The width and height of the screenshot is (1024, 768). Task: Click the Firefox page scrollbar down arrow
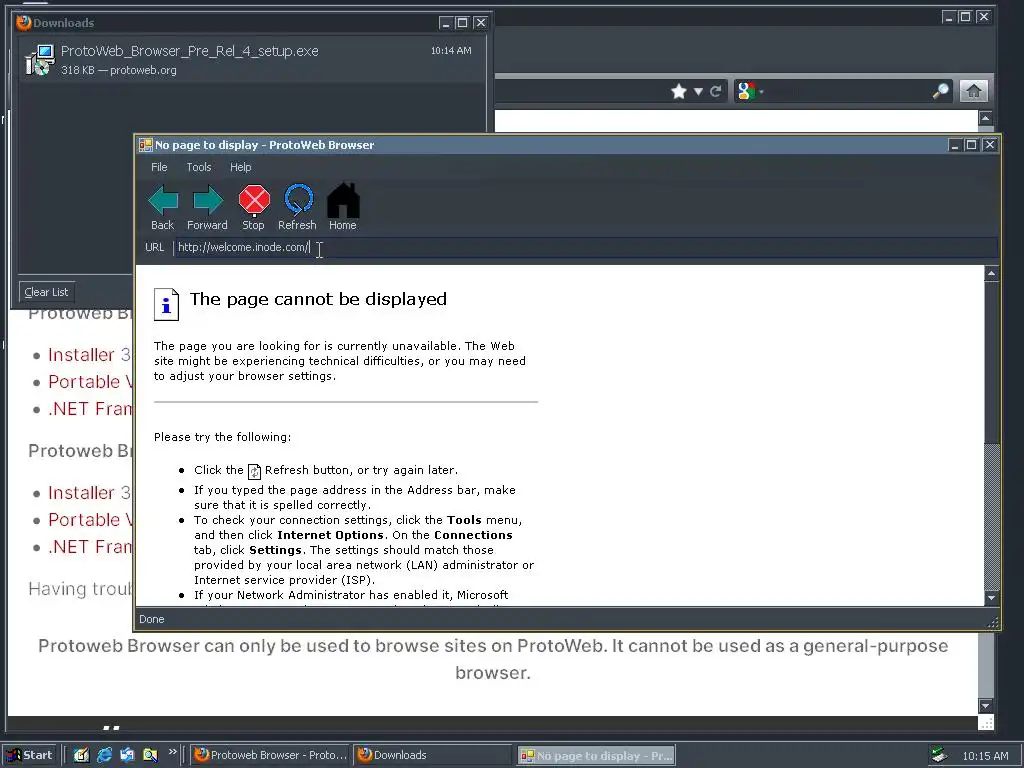[985, 706]
